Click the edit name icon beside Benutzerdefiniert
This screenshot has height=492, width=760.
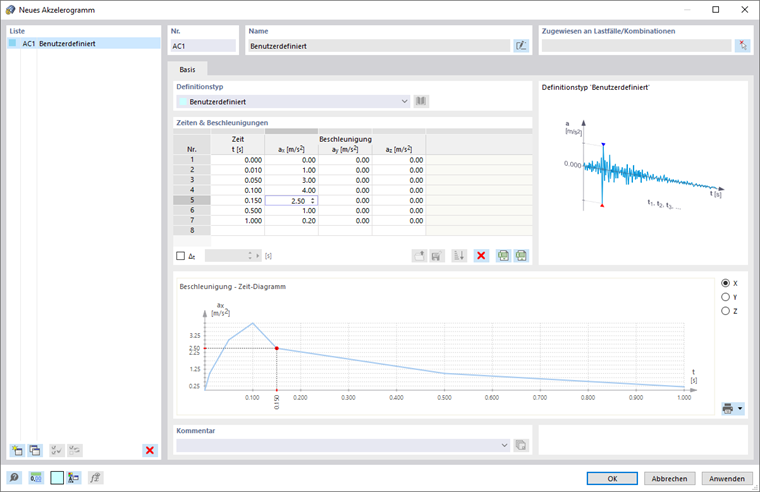521,46
